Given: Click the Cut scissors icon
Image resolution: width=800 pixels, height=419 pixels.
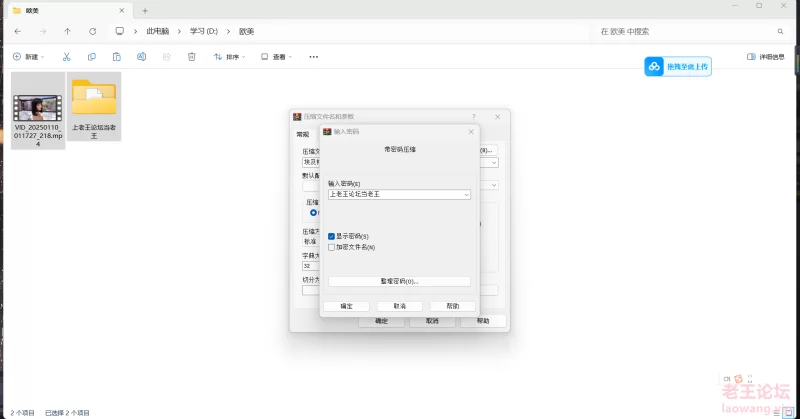Looking at the screenshot, I should [66, 57].
